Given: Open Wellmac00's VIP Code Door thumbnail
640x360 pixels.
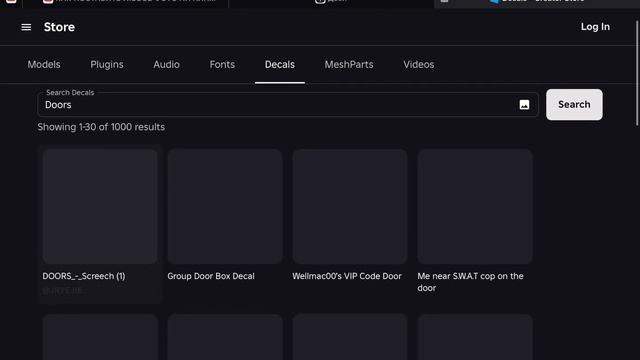Looking at the screenshot, I should click(x=350, y=206).
